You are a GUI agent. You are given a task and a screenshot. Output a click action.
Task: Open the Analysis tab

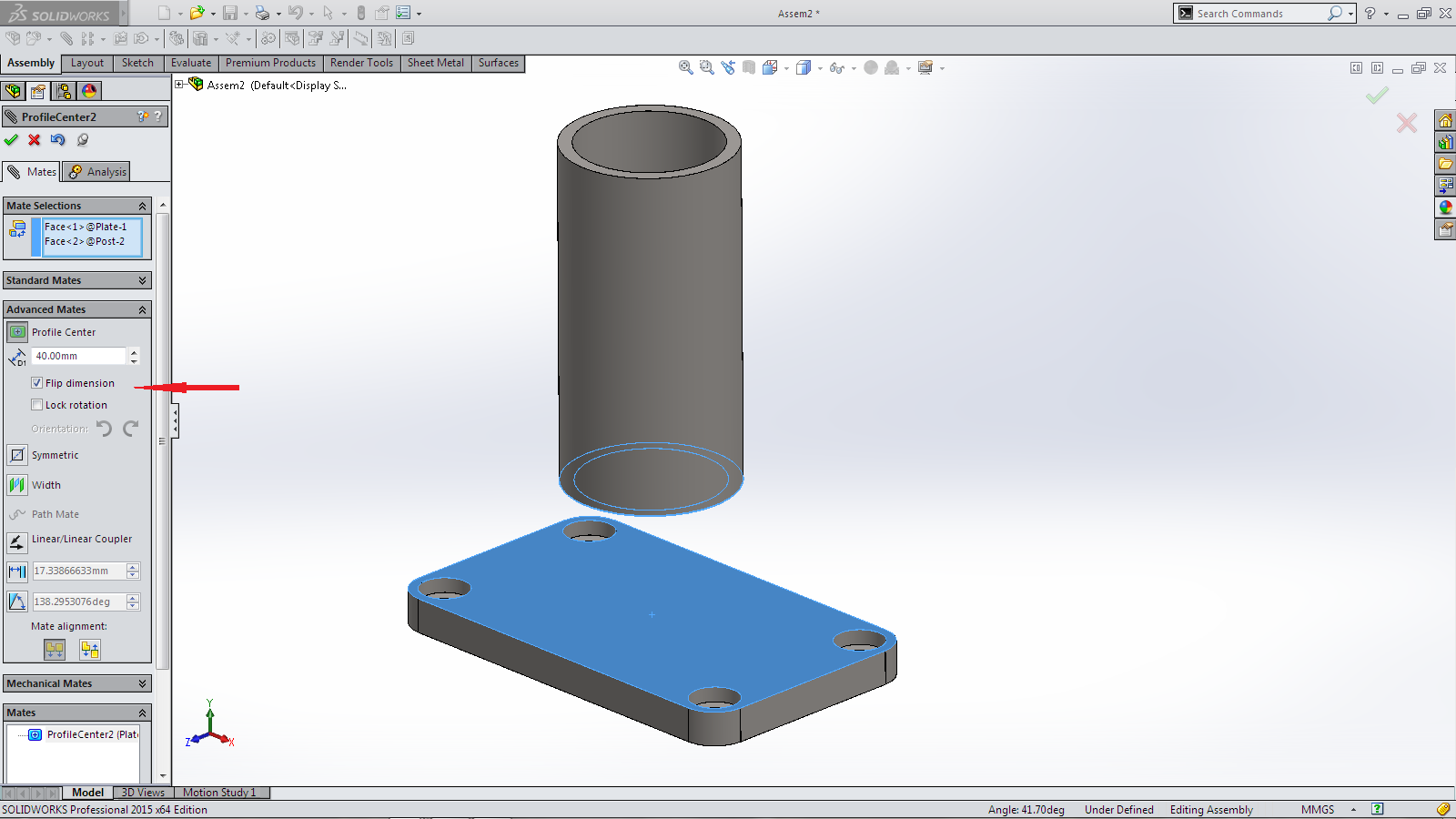97,172
